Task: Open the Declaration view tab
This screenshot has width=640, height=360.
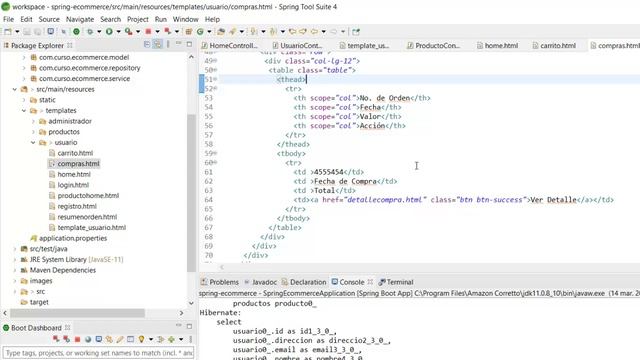Action: 304,282
